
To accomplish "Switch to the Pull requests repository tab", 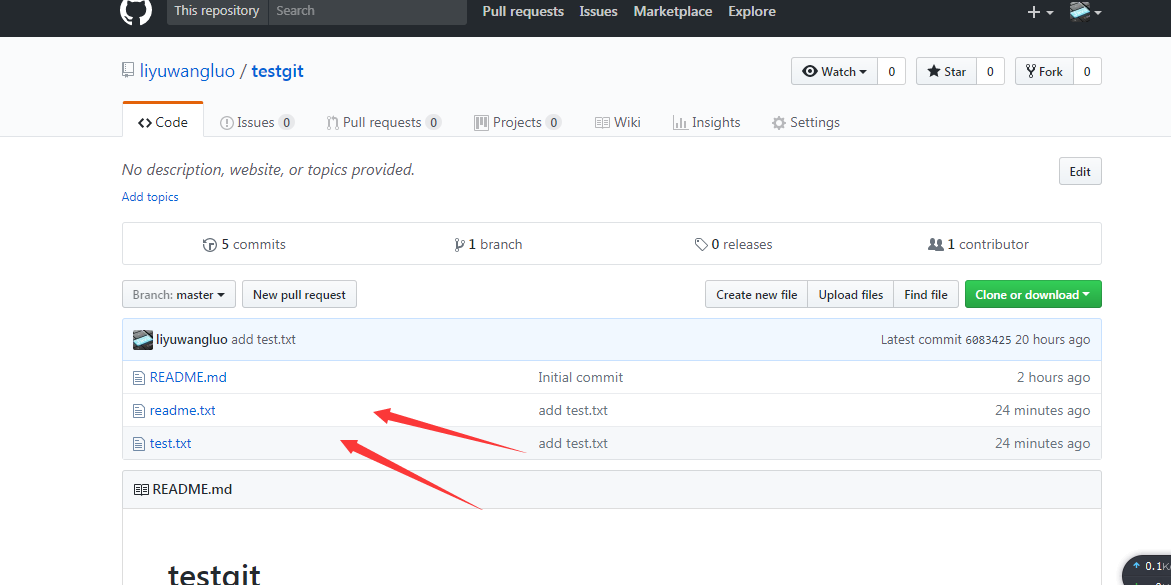I will [384, 123].
